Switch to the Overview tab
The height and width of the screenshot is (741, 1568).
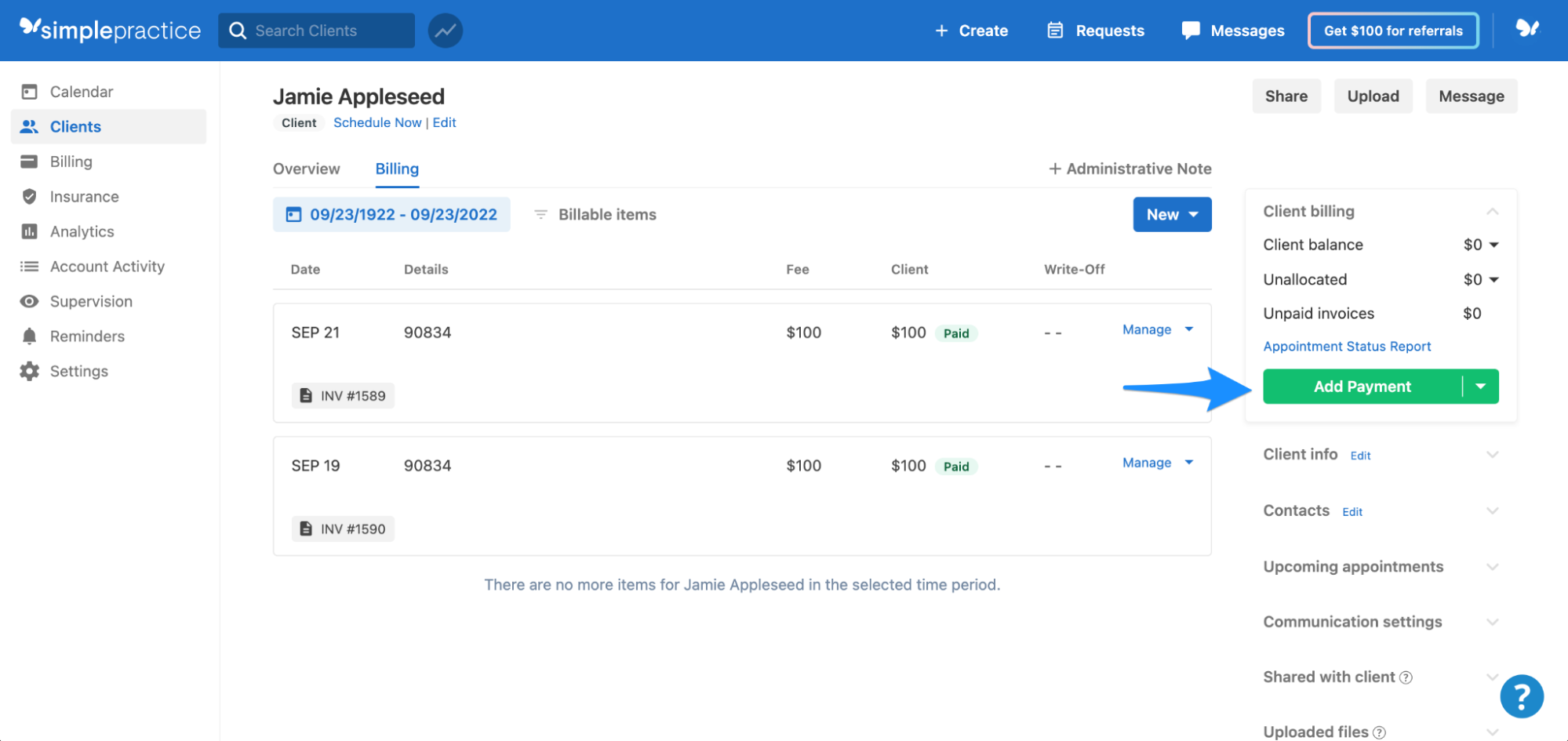[x=306, y=169]
